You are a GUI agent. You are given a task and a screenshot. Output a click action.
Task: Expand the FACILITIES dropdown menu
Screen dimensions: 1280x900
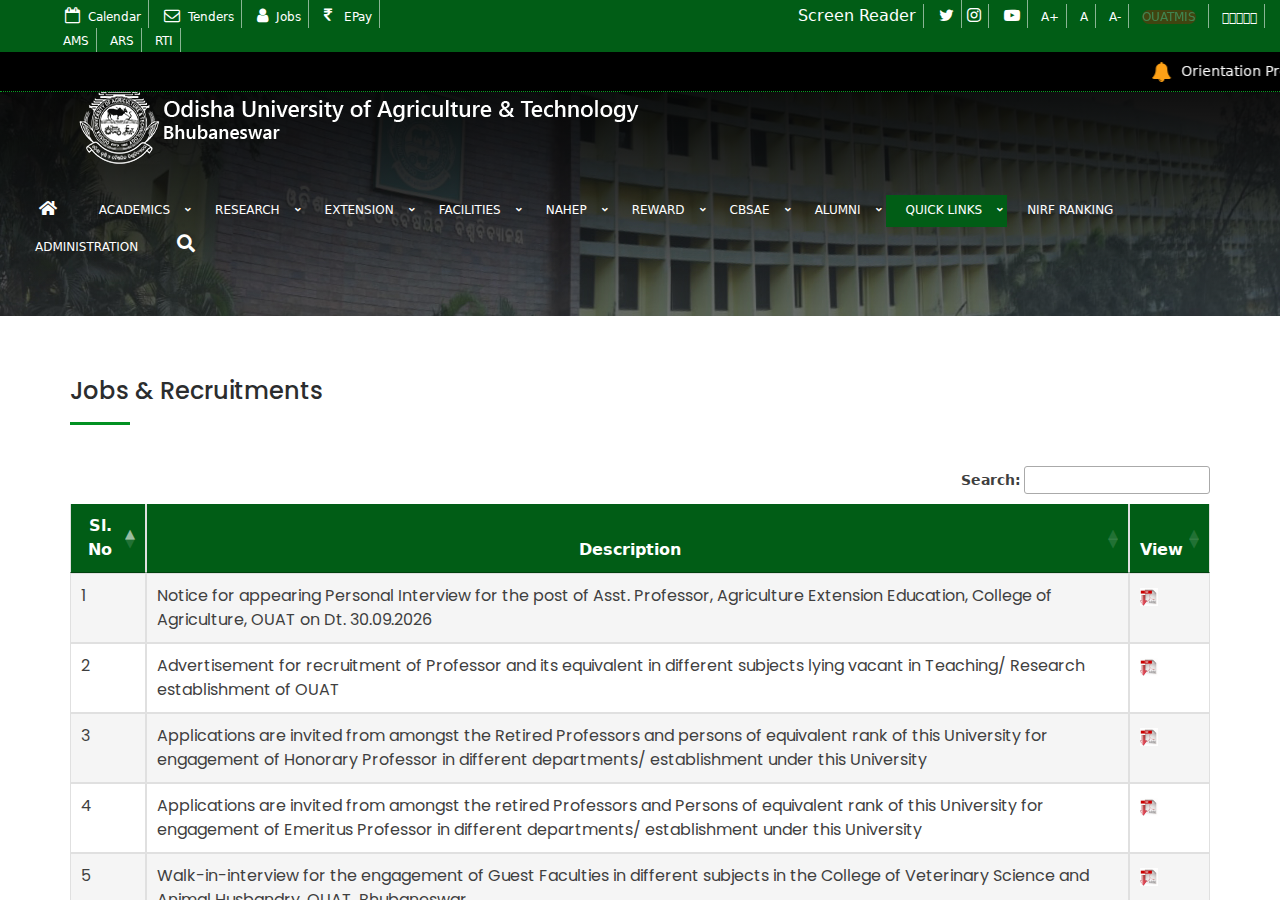coord(479,210)
